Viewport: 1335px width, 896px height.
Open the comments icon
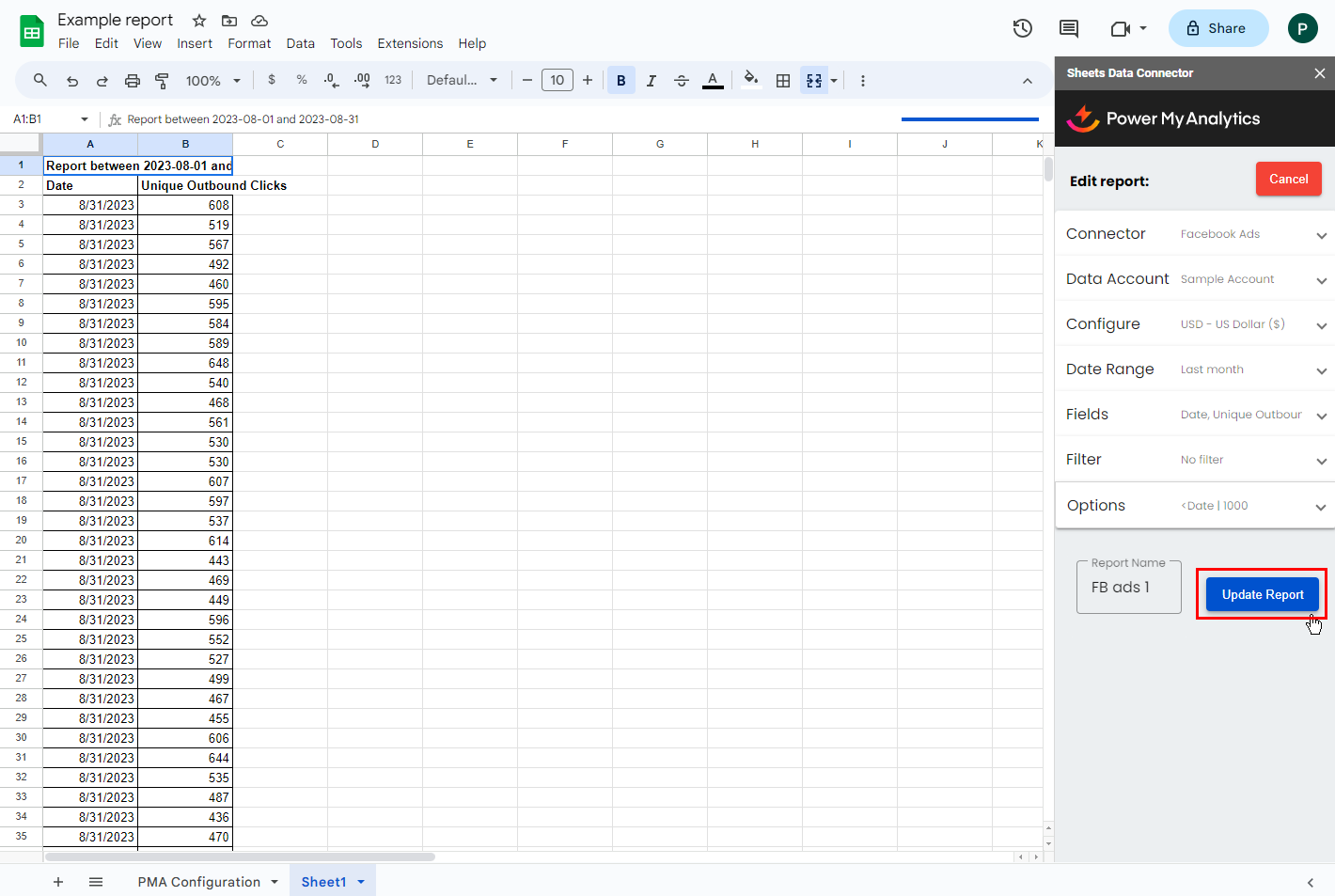point(1069,28)
